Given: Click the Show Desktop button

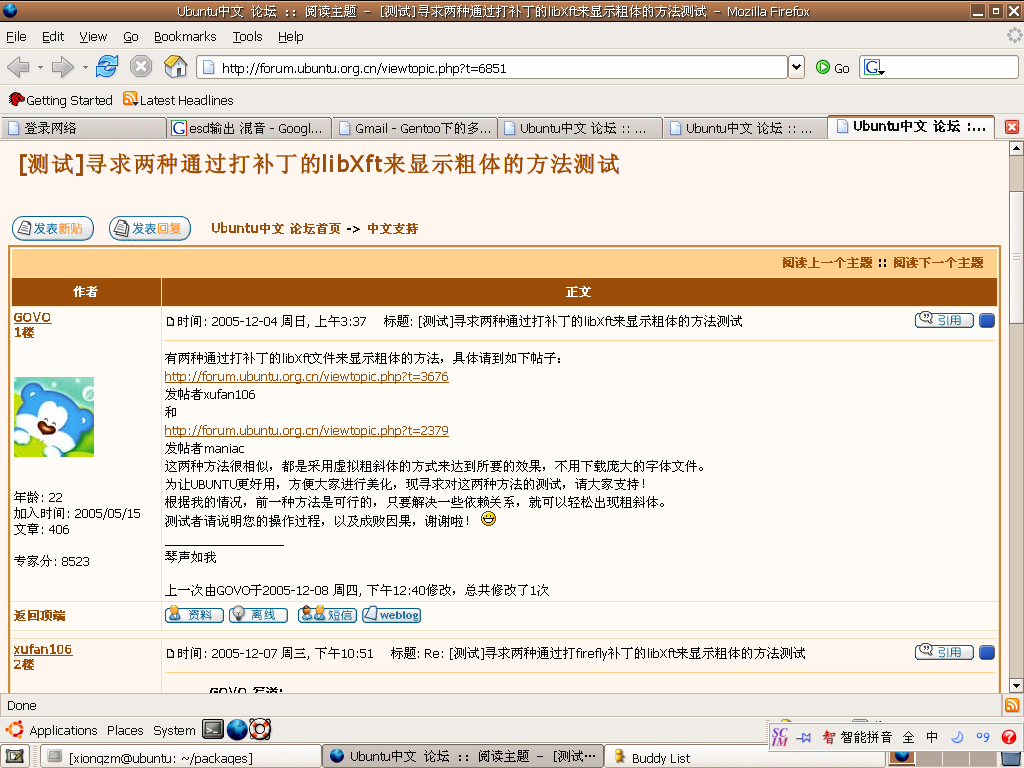Looking at the screenshot, I should coord(15,756).
